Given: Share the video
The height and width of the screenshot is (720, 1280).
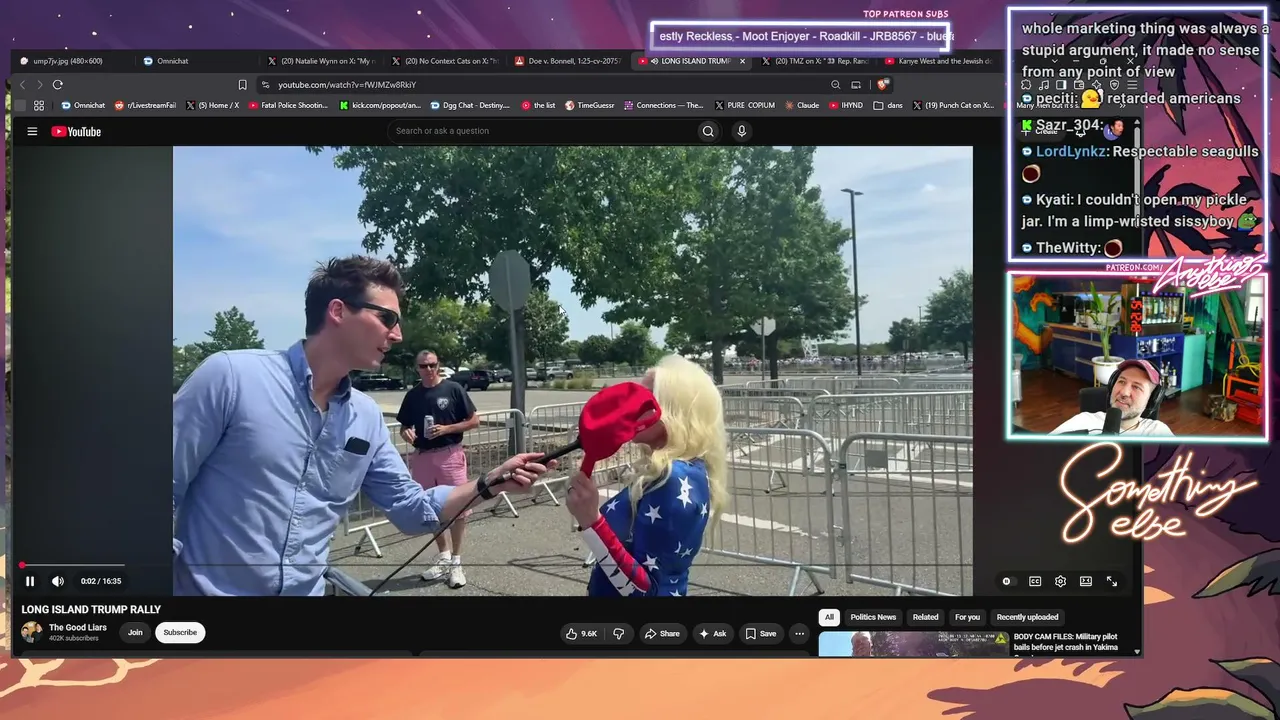Looking at the screenshot, I should (x=662, y=633).
